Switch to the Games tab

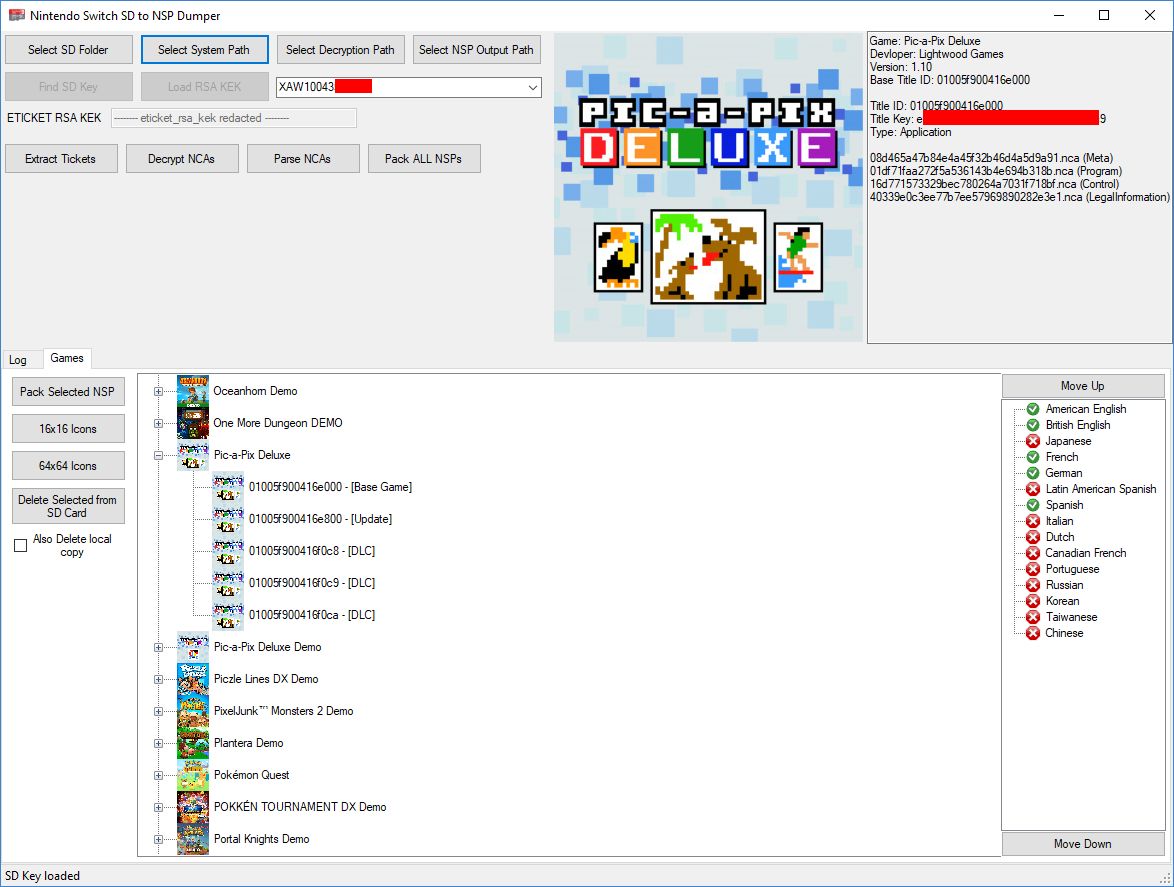[67, 359]
